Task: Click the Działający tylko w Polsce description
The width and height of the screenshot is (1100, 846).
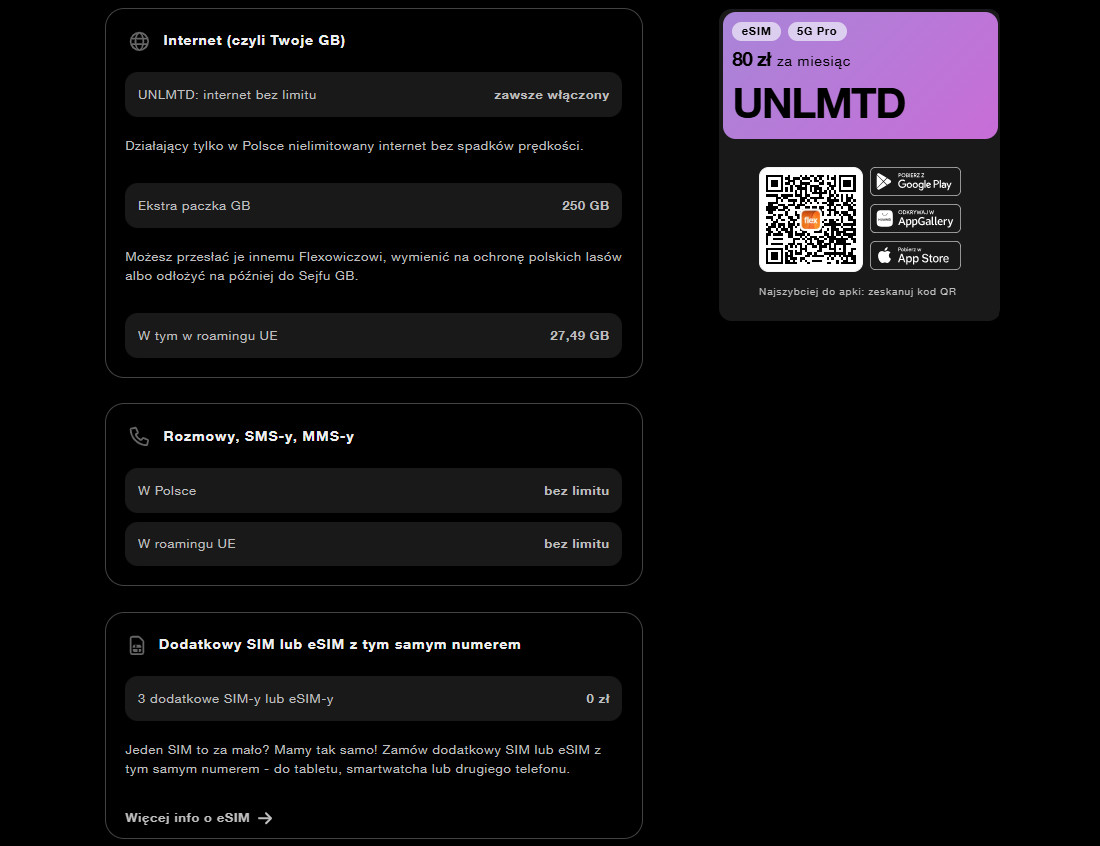Action: coord(354,146)
